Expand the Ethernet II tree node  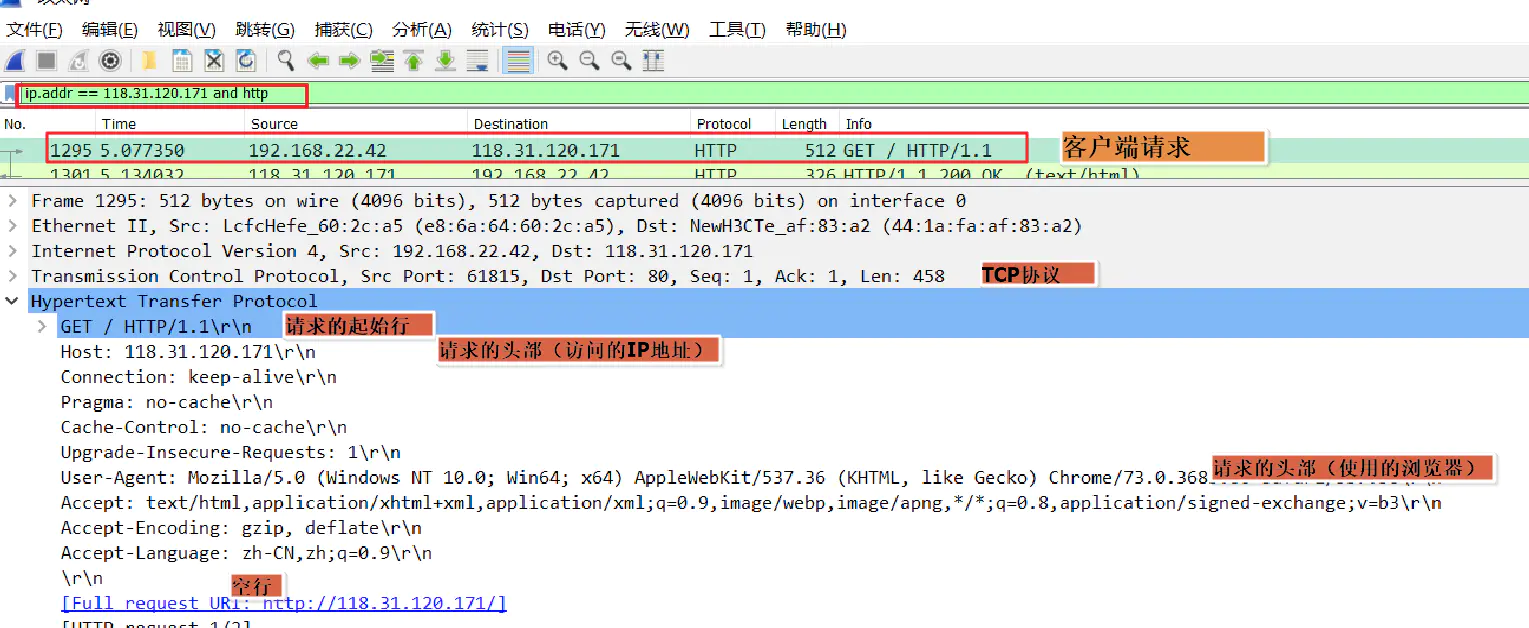12,226
